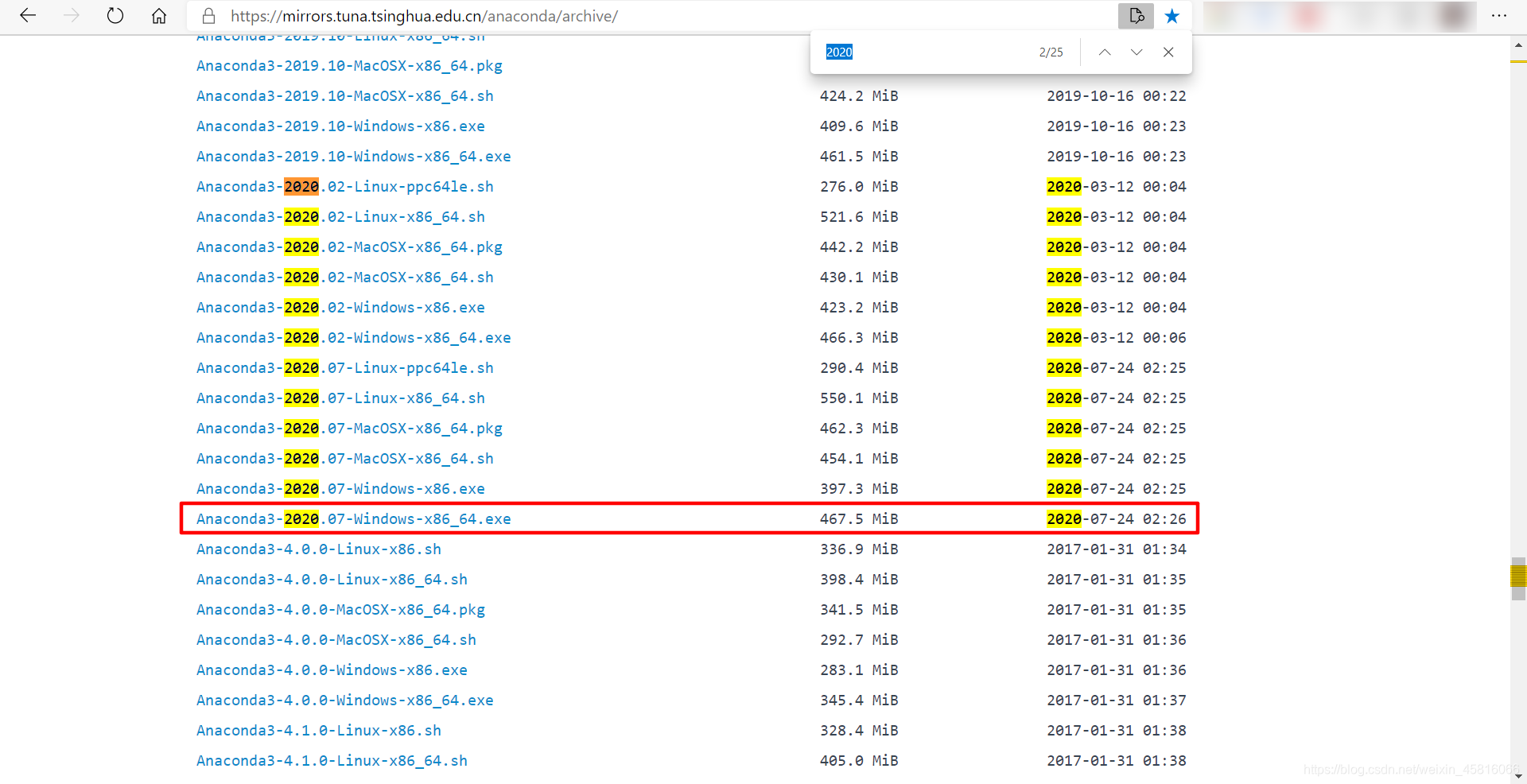The width and height of the screenshot is (1527, 784).
Task: Open the browser home page
Action: 159,16
